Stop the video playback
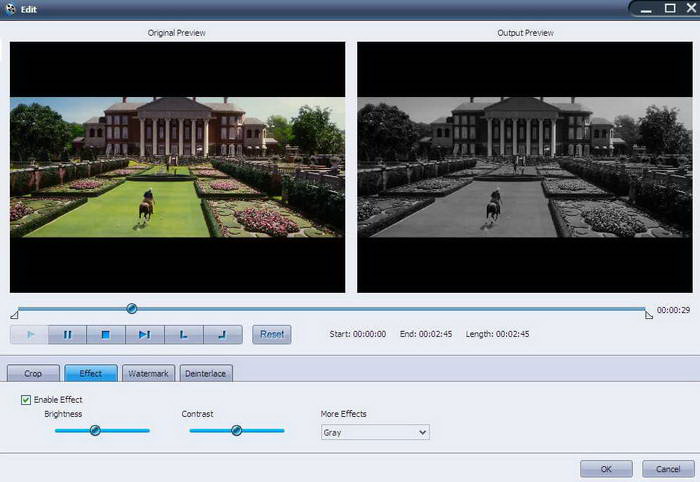 point(106,334)
